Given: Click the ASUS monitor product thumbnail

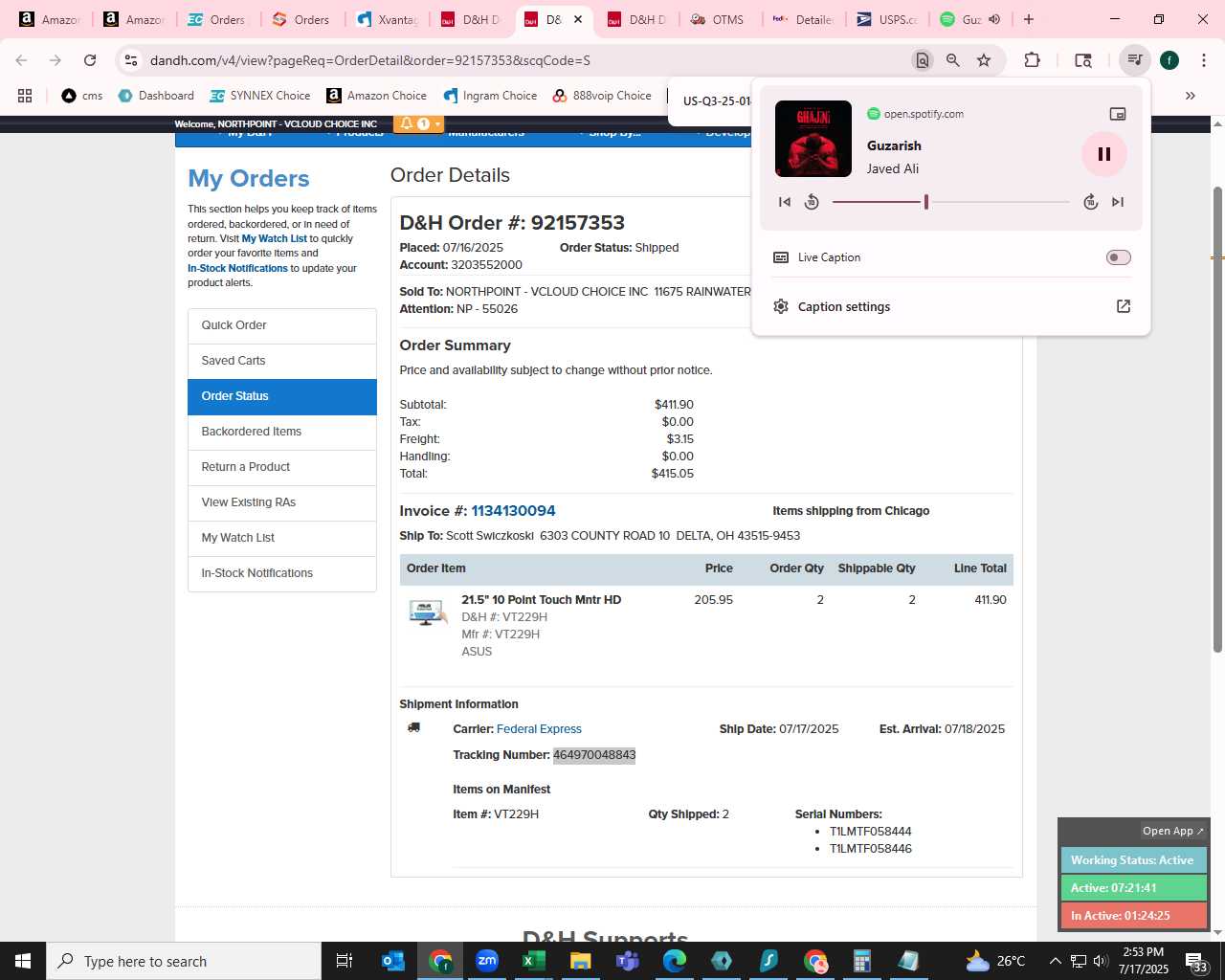Looking at the screenshot, I should [427, 612].
